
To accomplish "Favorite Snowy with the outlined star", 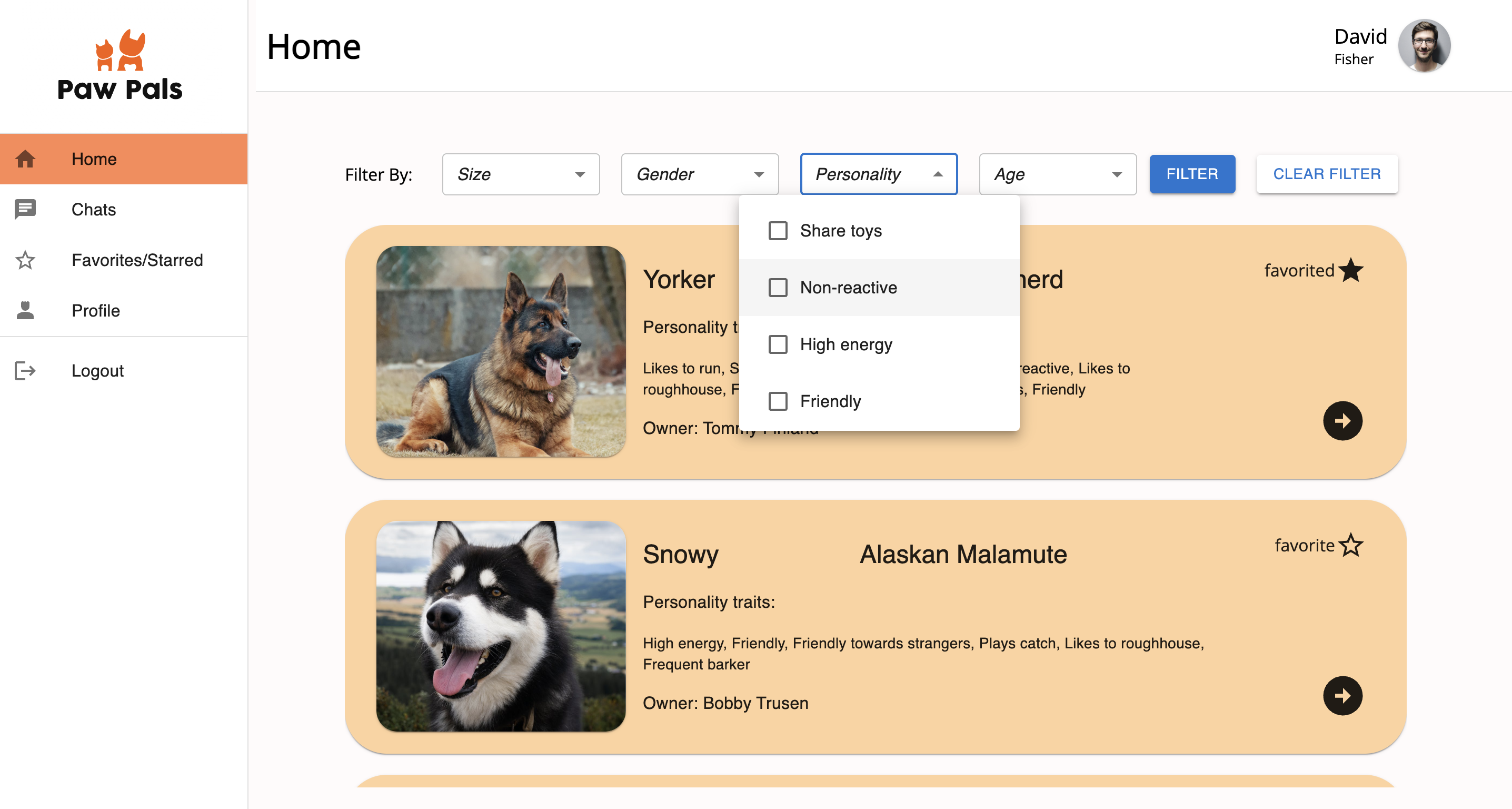I will pos(1351,545).
